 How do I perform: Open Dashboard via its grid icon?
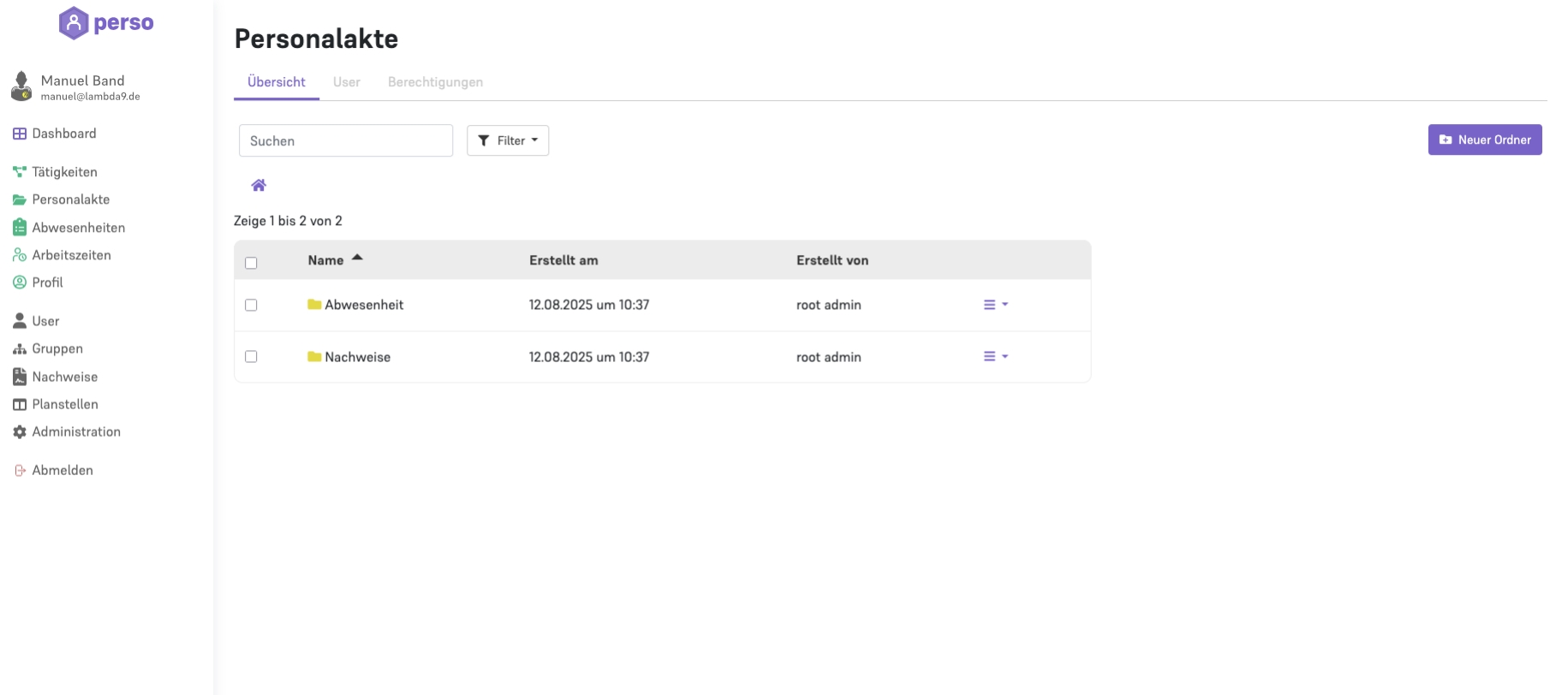(20, 134)
